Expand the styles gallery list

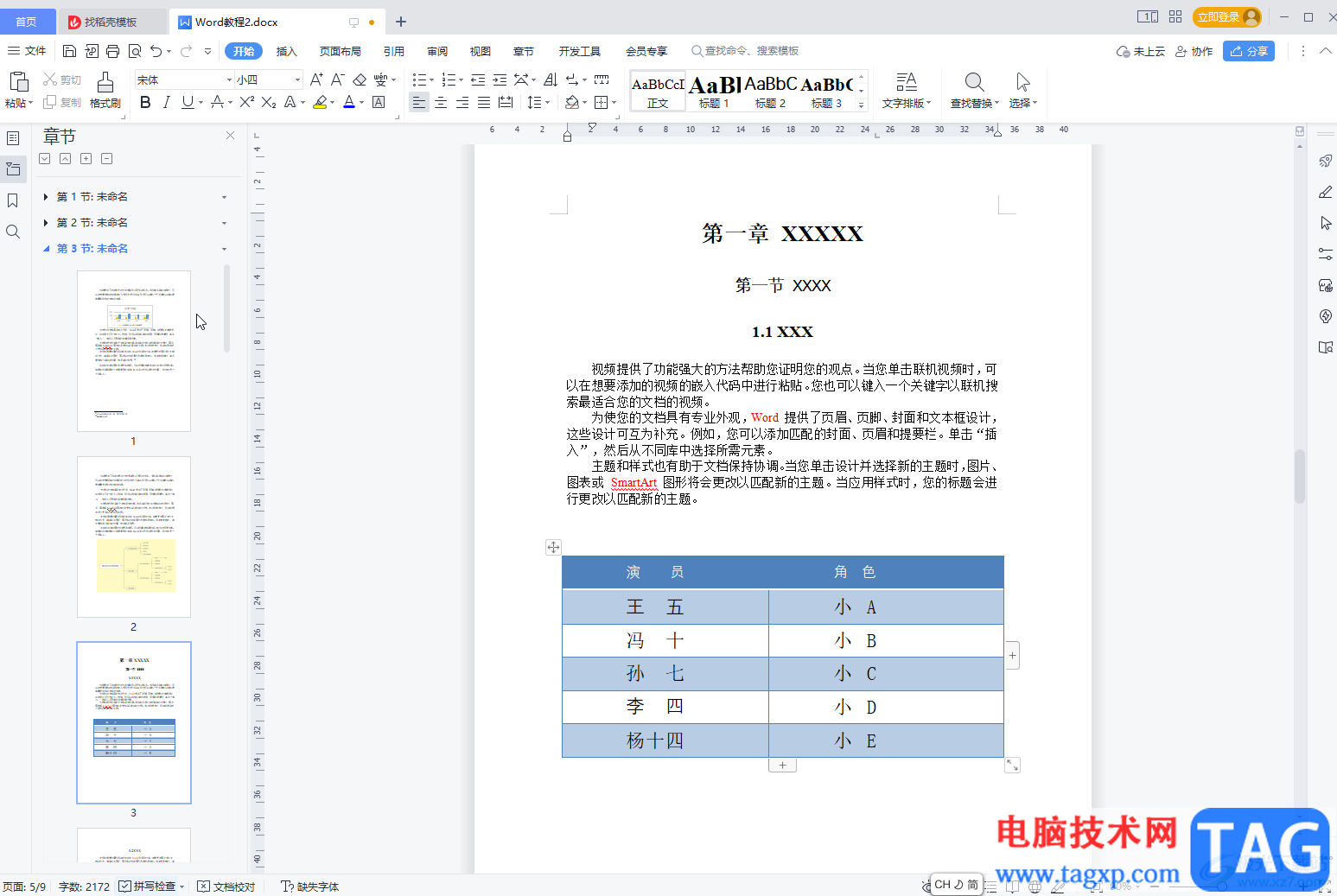tap(861, 105)
